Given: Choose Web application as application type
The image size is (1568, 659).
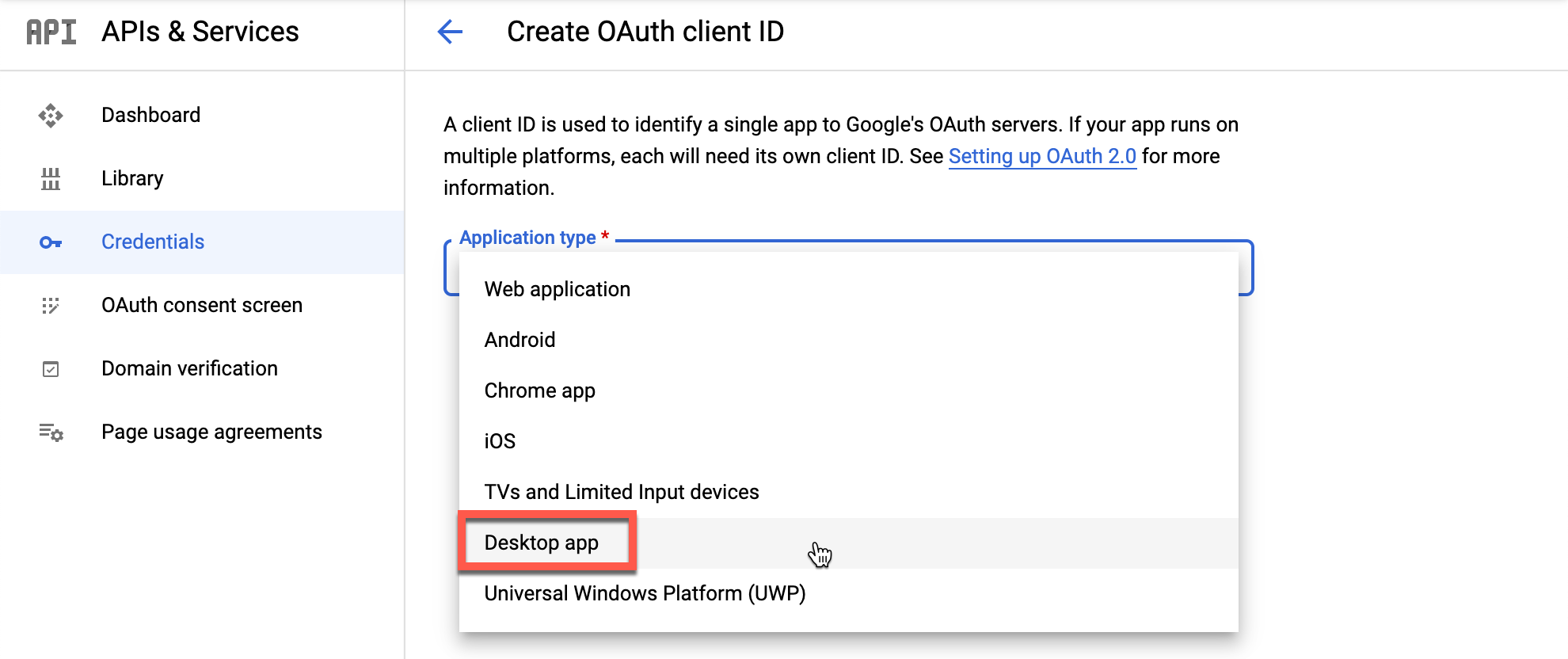Looking at the screenshot, I should pos(848,290).
